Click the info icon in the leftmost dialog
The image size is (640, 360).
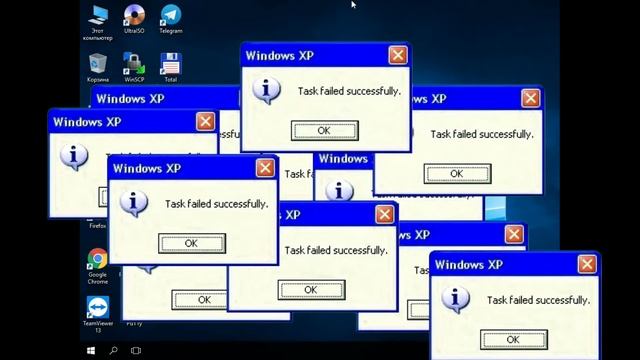tap(73, 157)
